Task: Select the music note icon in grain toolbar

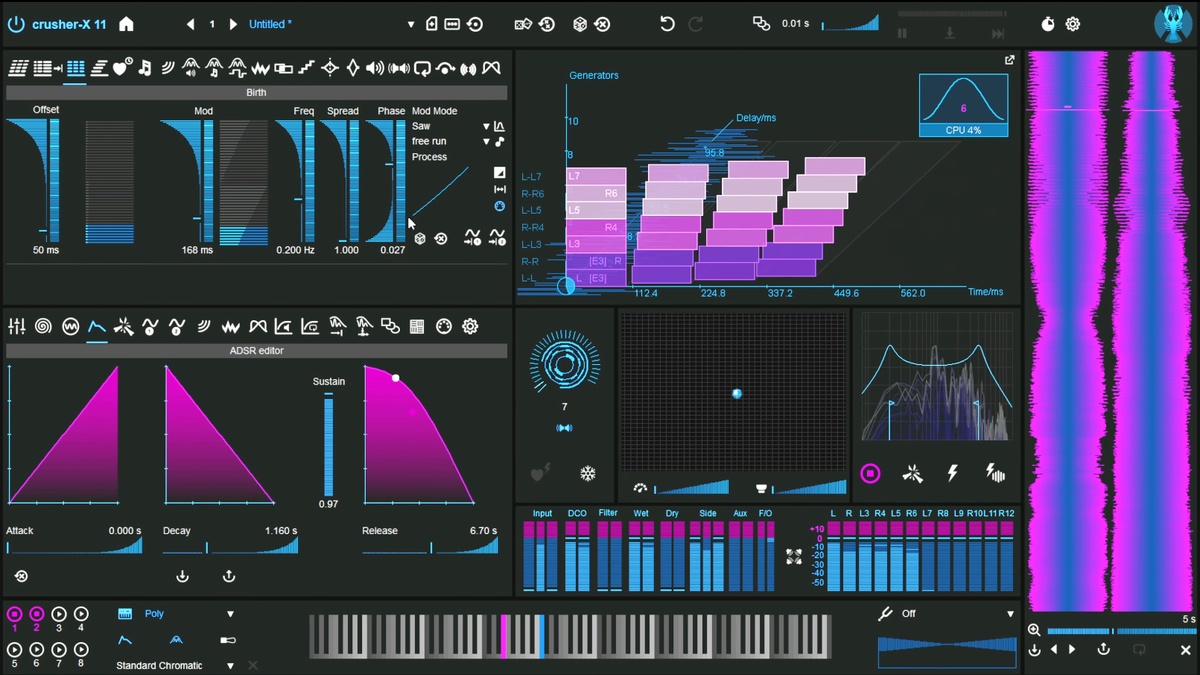Action: [145, 68]
